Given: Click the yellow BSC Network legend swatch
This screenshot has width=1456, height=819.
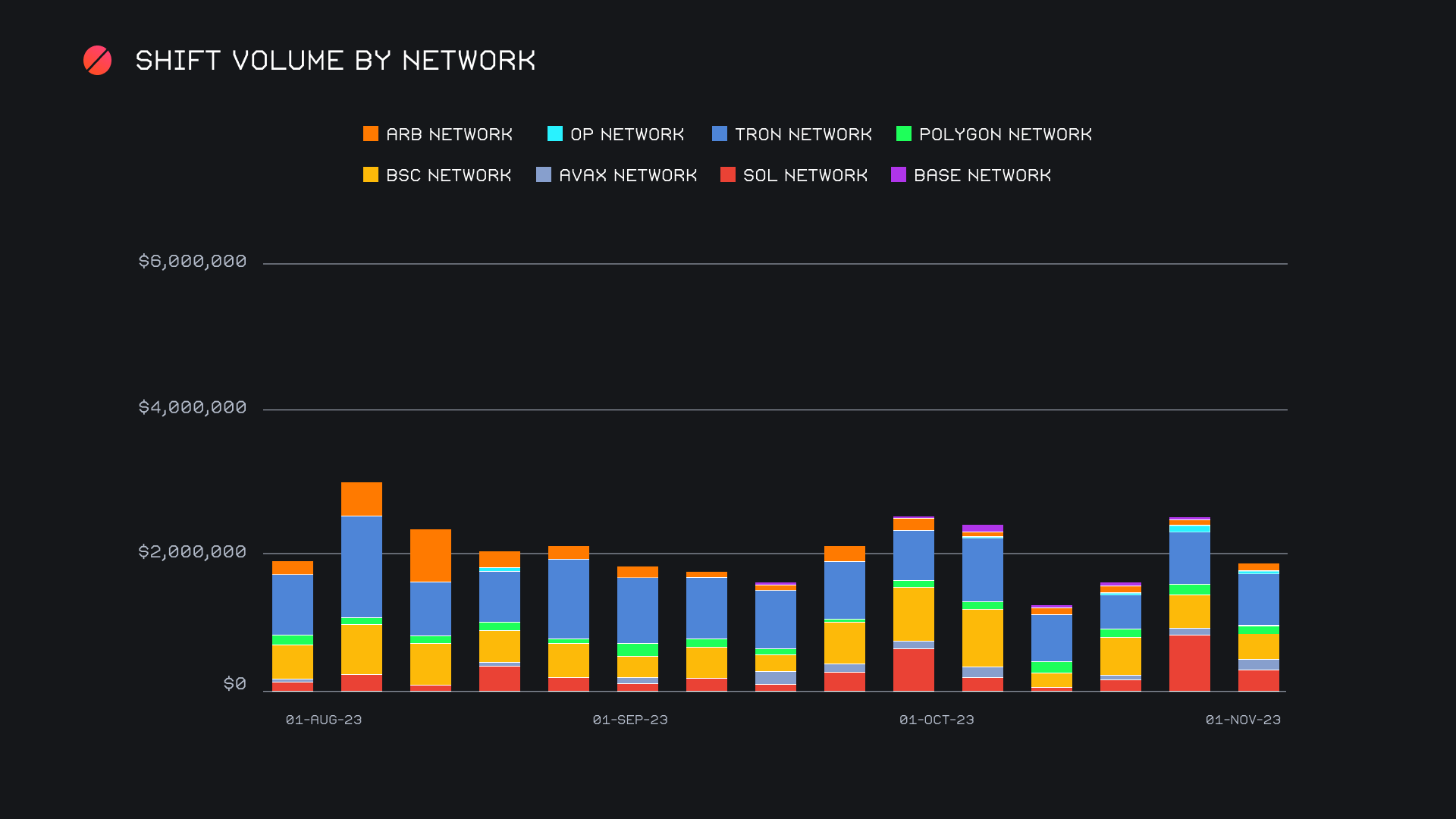Looking at the screenshot, I should (370, 175).
